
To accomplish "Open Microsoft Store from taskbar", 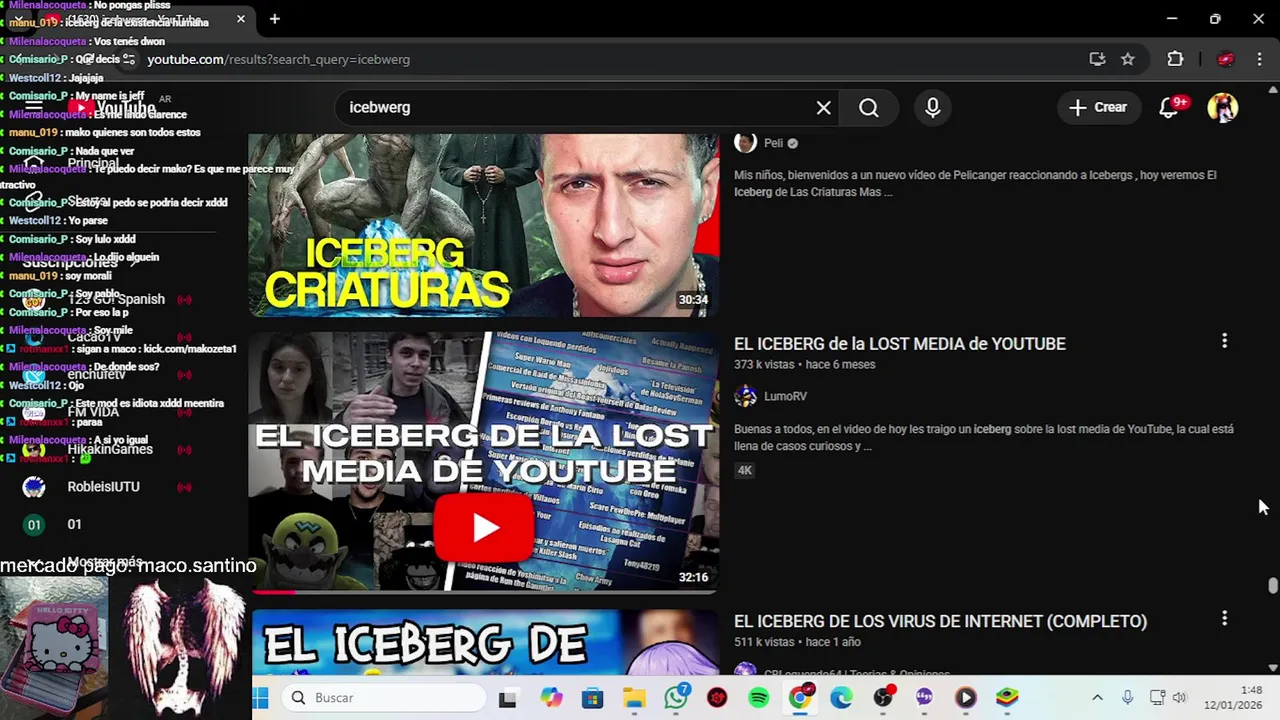I will [x=593, y=698].
